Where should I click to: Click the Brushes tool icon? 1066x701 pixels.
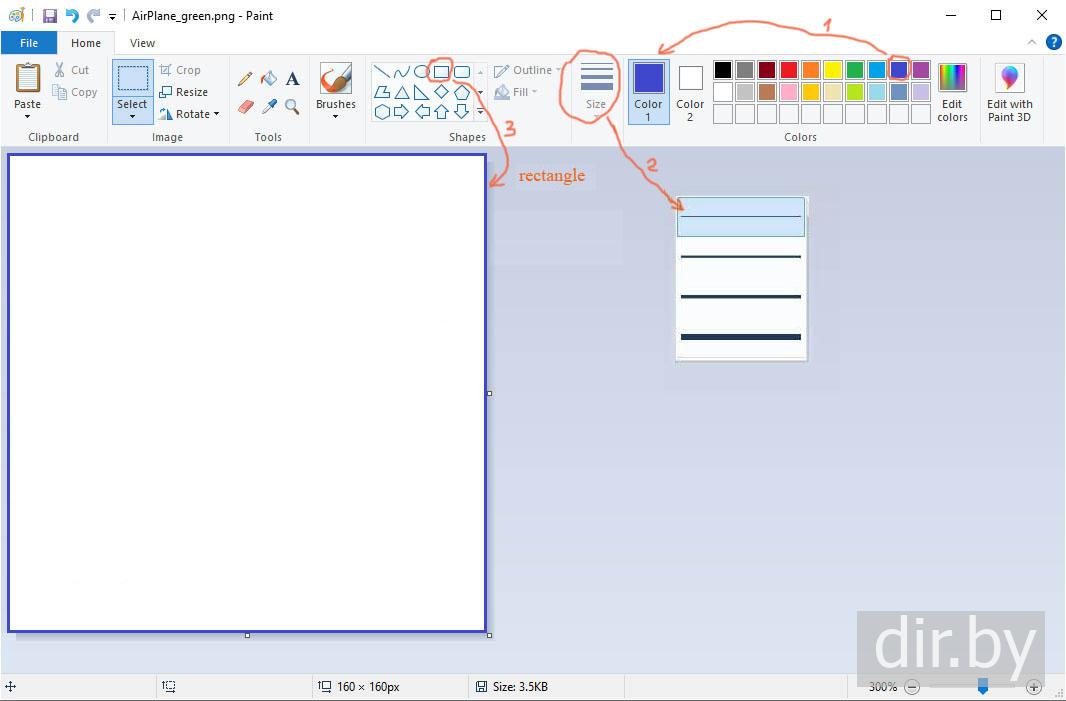[336, 79]
